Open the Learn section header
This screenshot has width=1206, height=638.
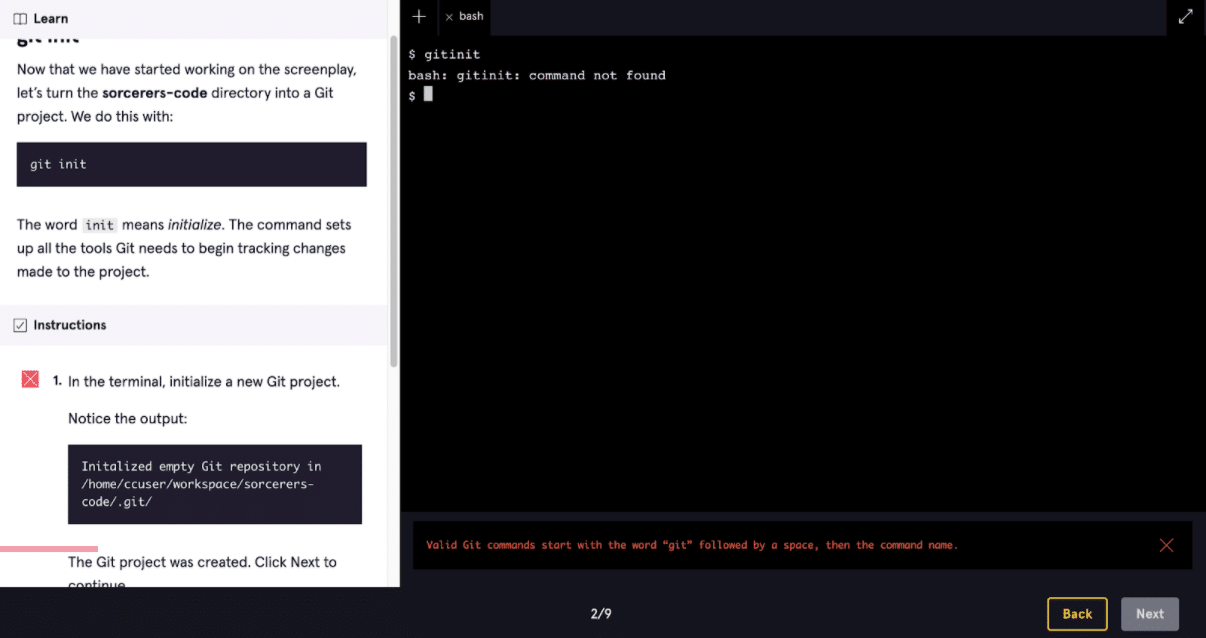pos(194,18)
